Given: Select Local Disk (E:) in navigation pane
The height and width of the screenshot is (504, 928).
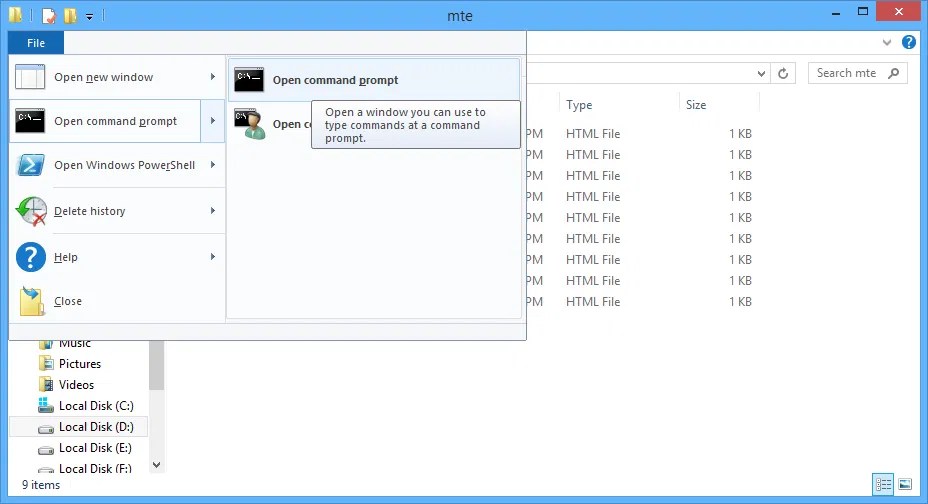Looking at the screenshot, I should coord(95,448).
